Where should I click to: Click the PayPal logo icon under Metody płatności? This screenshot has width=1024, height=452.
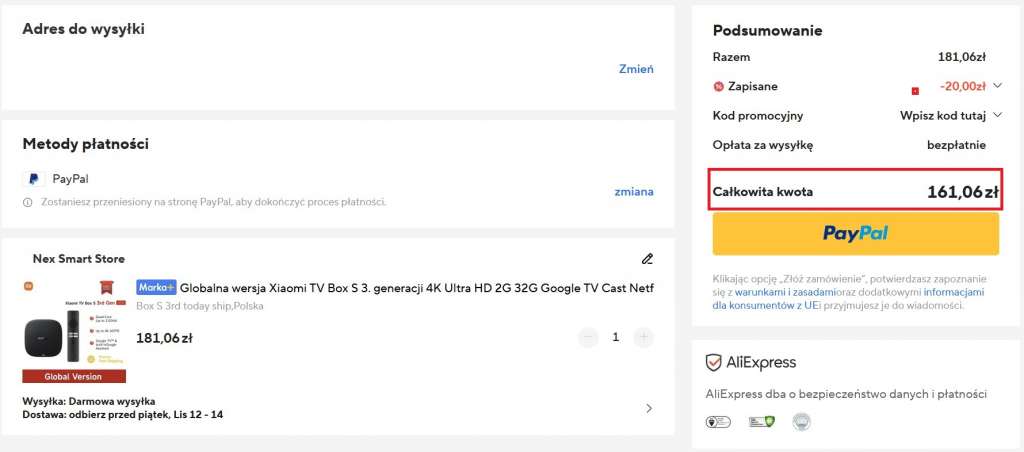33,179
